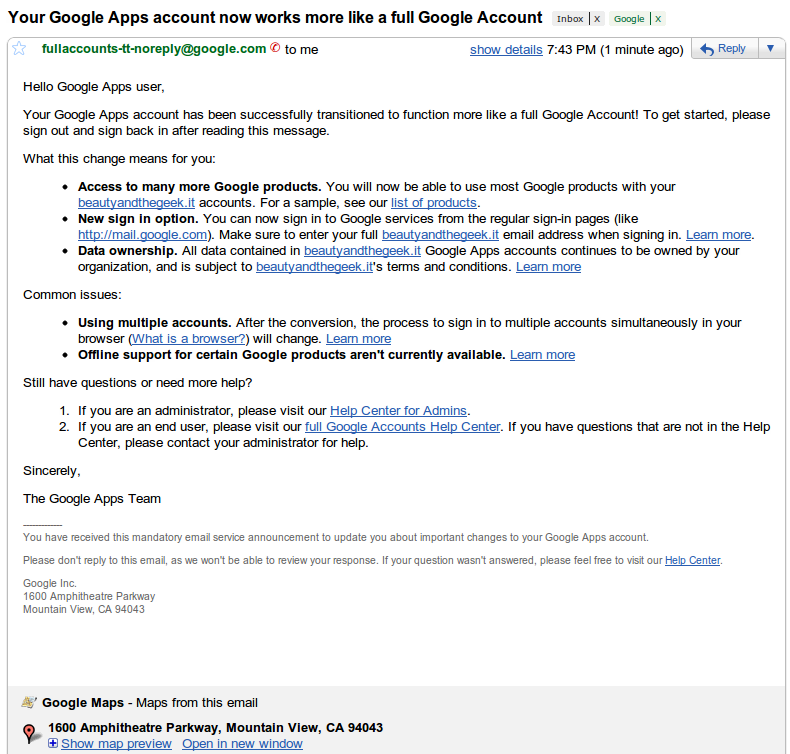Click the Reply arrow icon
The image size is (790, 754).
pyautogui.click(x=706, y=49)
